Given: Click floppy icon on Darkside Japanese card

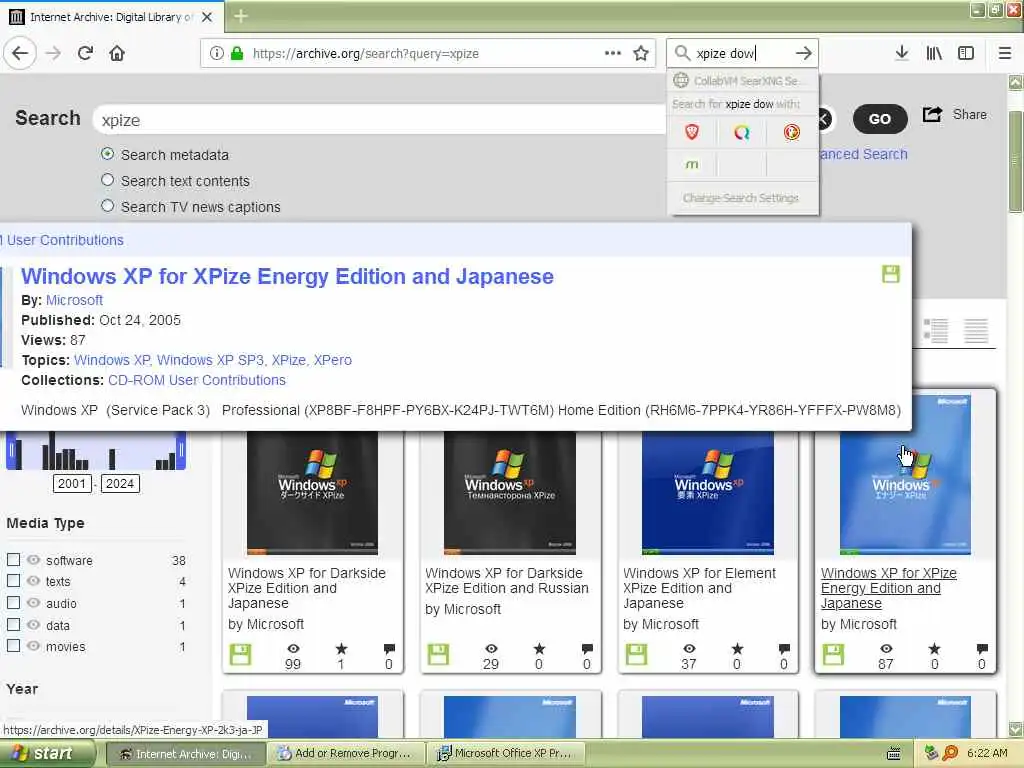Looking at the screenshot, I should [x=240, y=654].
